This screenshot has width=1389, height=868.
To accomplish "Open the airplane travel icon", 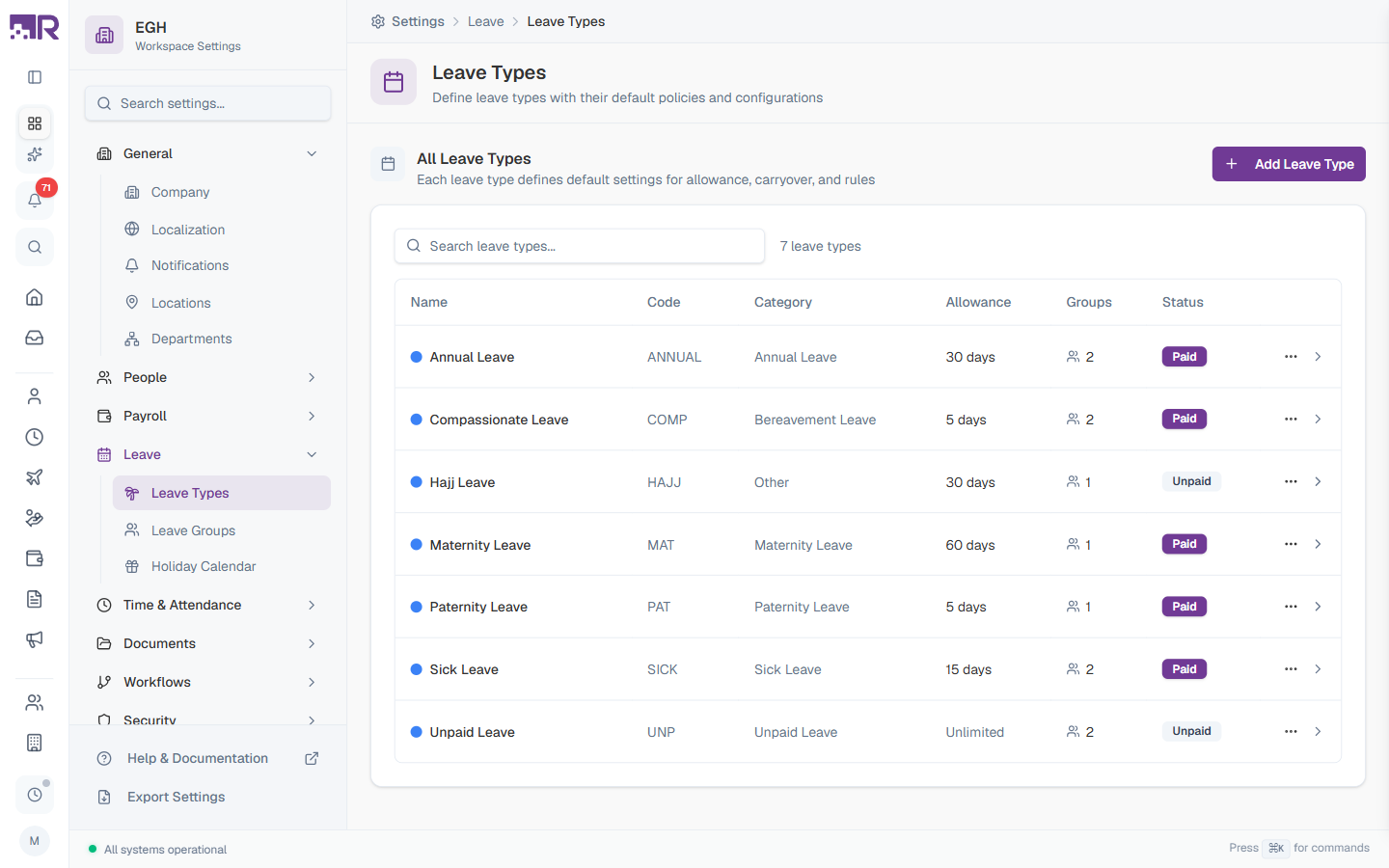I will coord(35,477).
